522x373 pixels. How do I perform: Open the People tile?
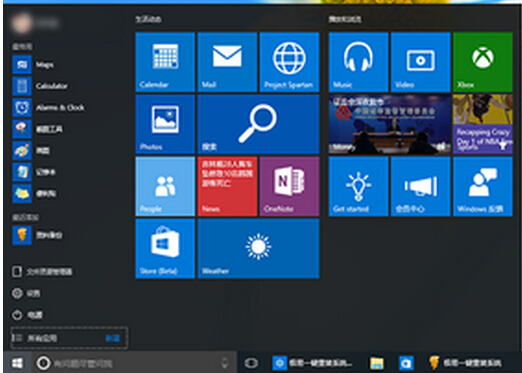tap(165, 186)
